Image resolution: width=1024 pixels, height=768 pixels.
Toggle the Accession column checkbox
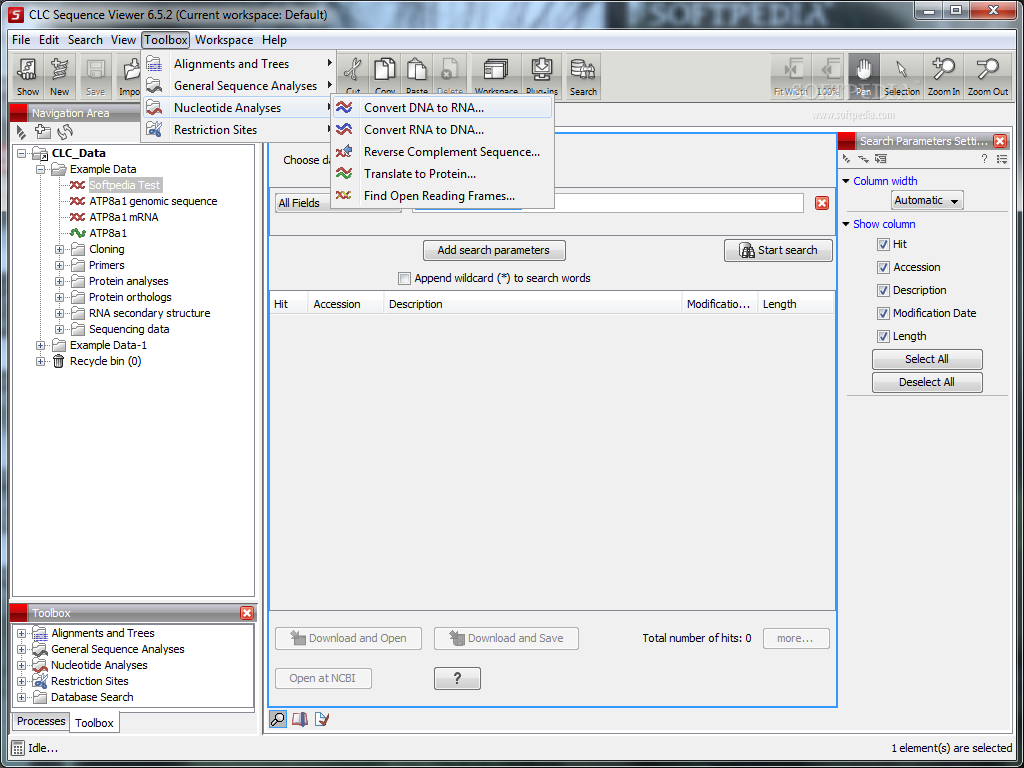click(883, 267)
